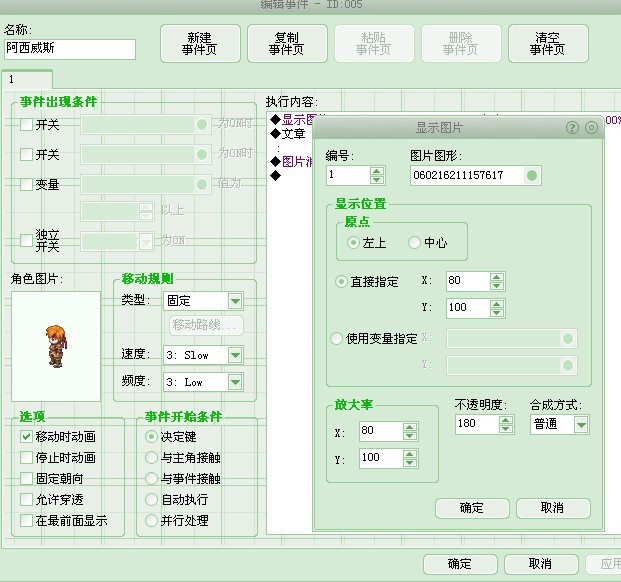Viewport: 621px width, 582px height.
Task: Open the 频度 dropdown showing 3: Low
Action: click(235, 382)
